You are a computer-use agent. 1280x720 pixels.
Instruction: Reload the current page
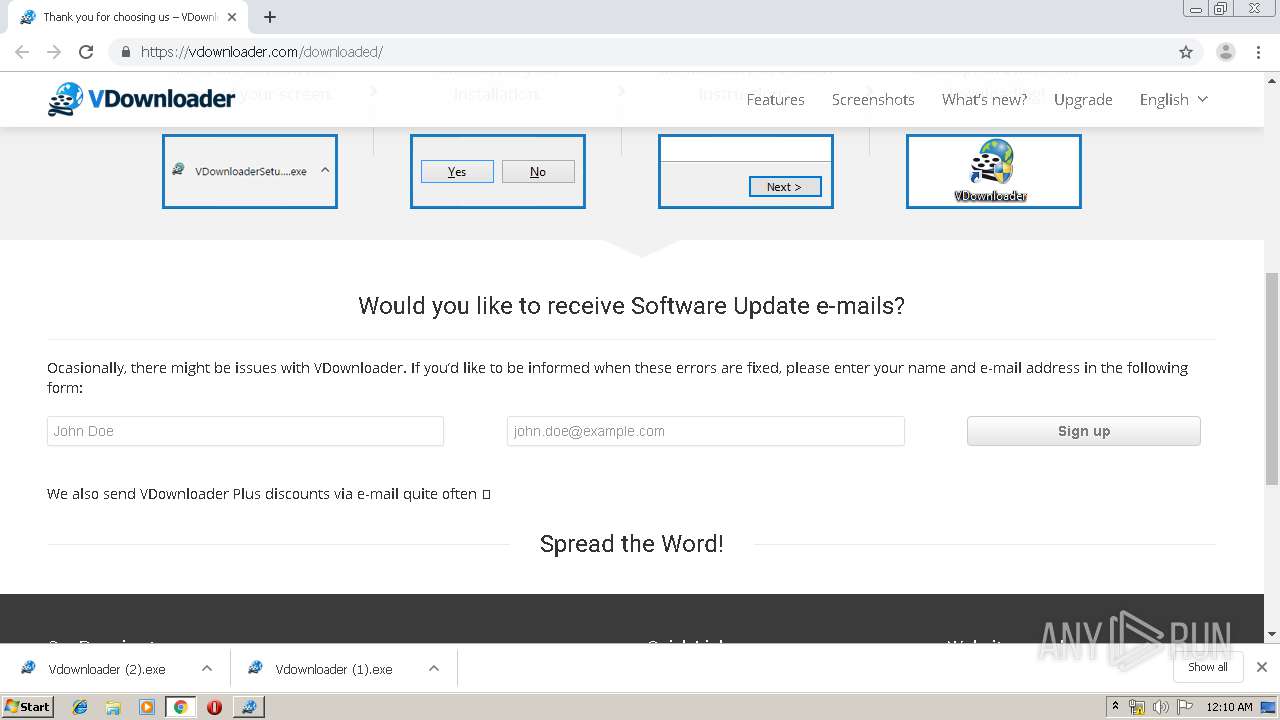click(x=86, y=52)
